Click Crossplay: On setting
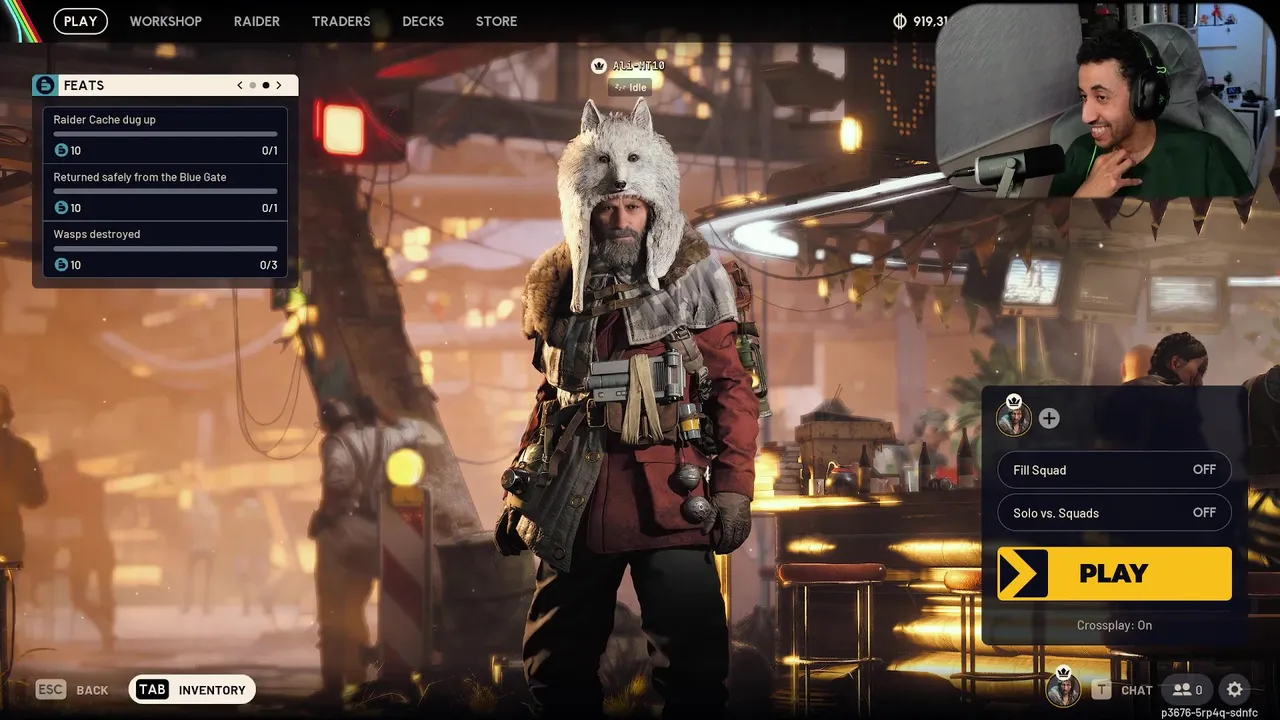 [1114, 625]
